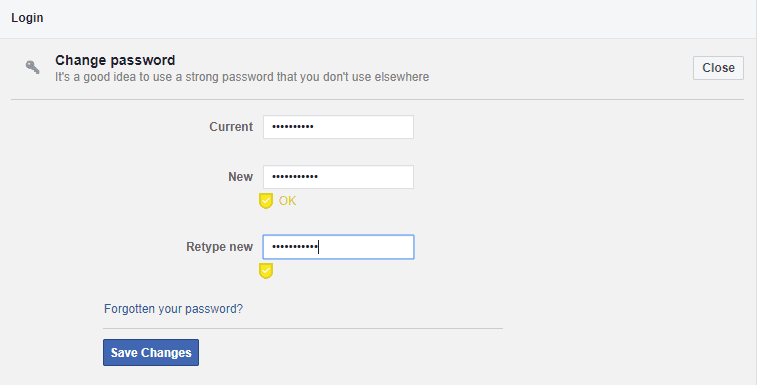Click the Current field label

(231, 127)
